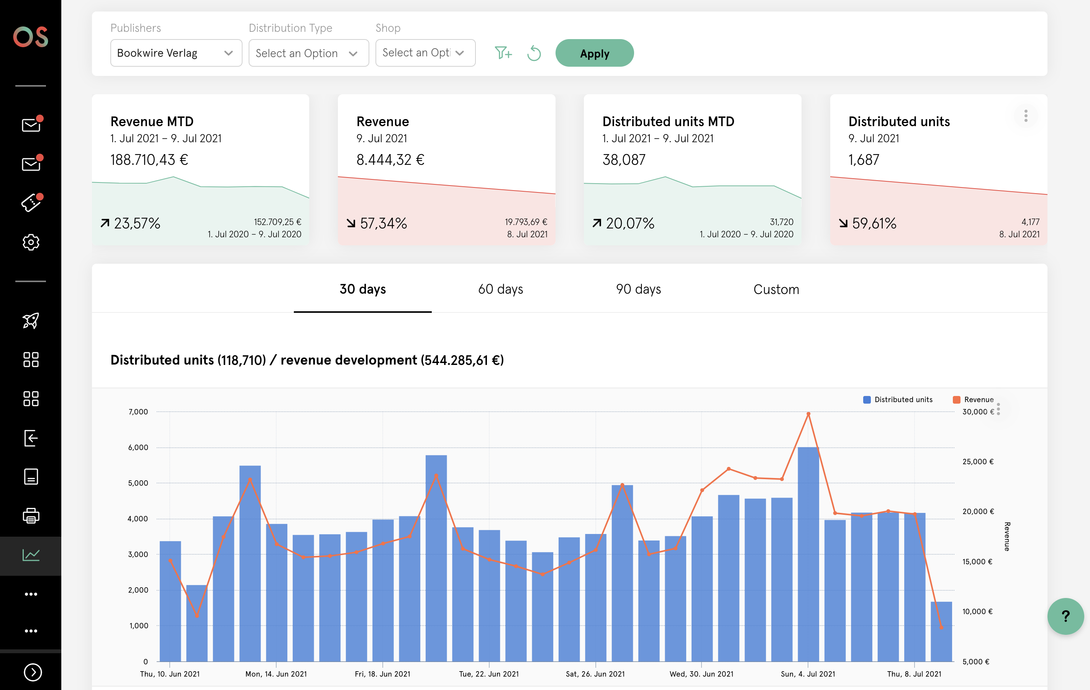This screenshot has width=1090, height=690.
Task: Open three-dot menu on Distributed units card
Action: pyautogui.click(x=1026, y=116)
